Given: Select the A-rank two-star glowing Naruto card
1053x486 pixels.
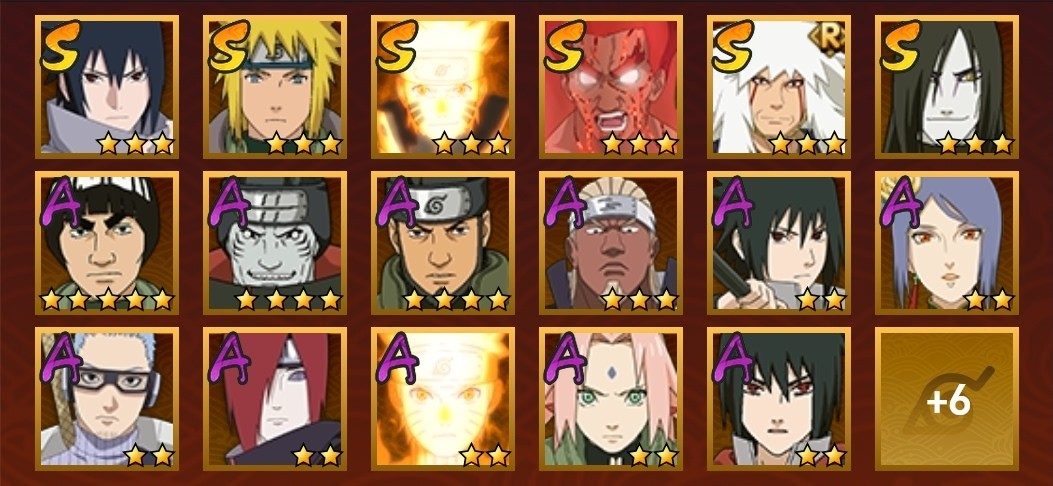Looking at the screenshot, I should pyautogui.click(x=443, y=399).
